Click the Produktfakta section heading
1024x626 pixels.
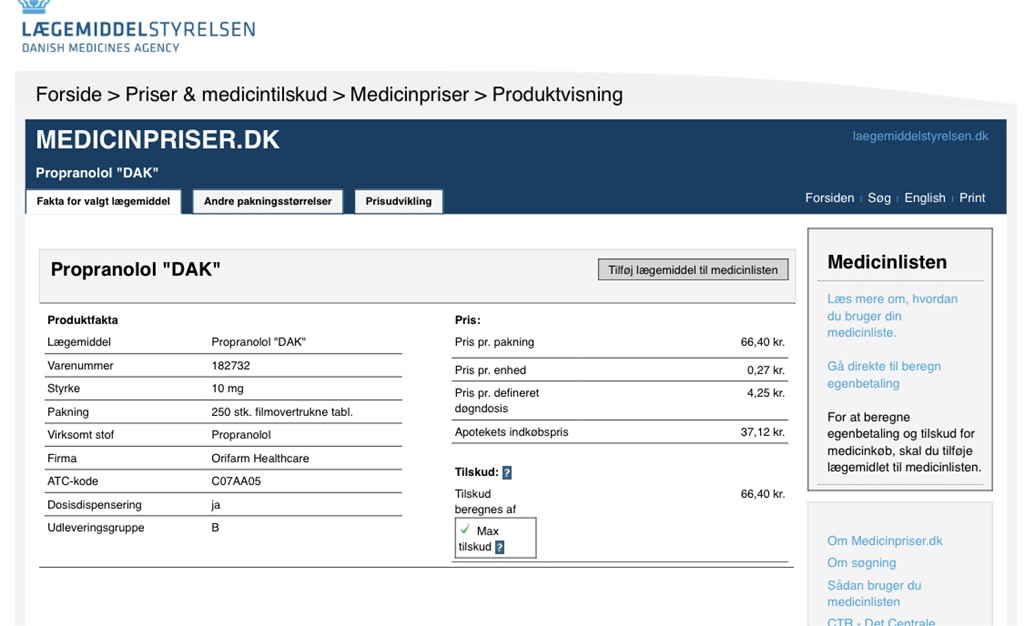82,320
